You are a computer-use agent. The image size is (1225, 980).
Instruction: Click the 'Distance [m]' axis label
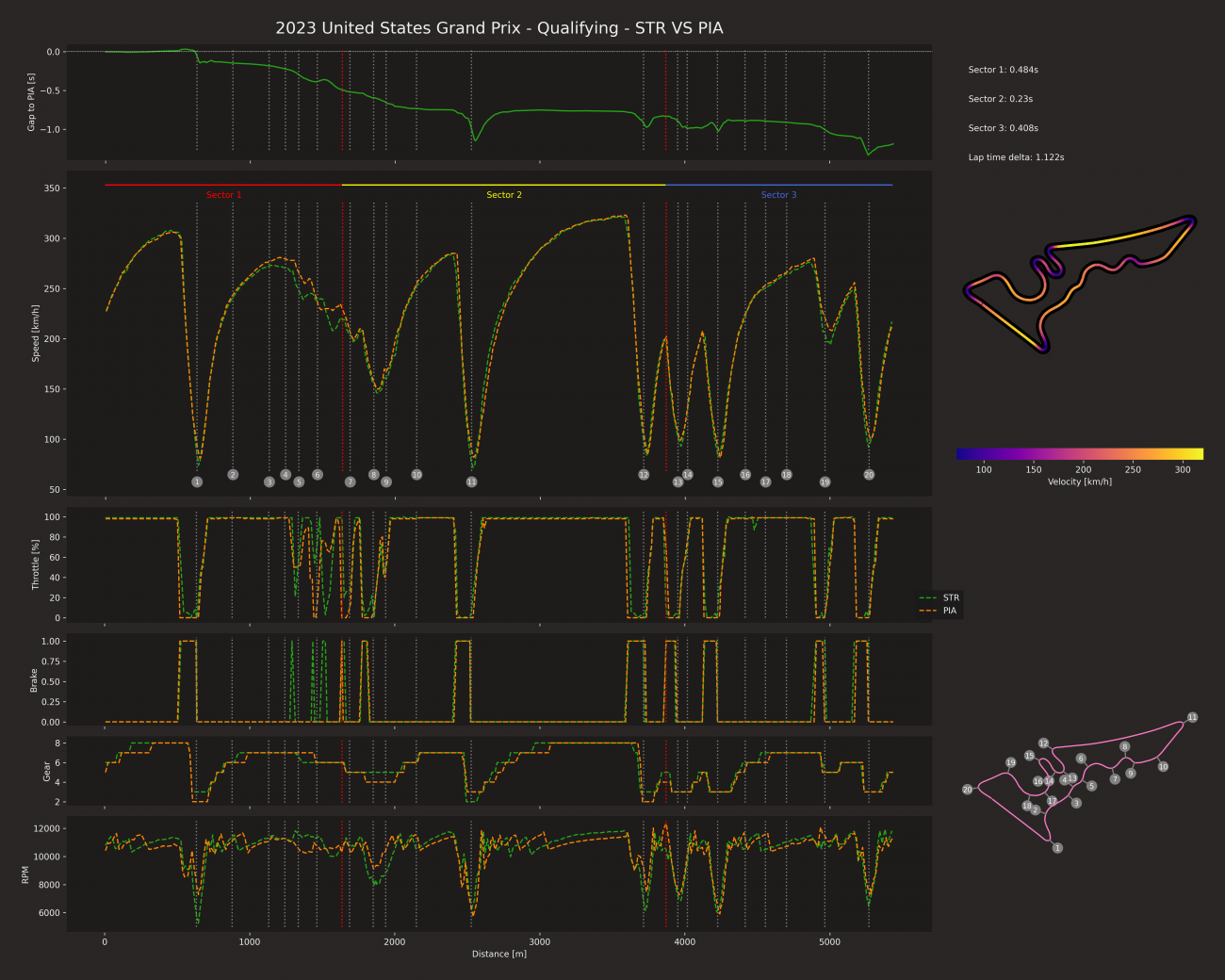pyautogui.click(x=499, y=954)
